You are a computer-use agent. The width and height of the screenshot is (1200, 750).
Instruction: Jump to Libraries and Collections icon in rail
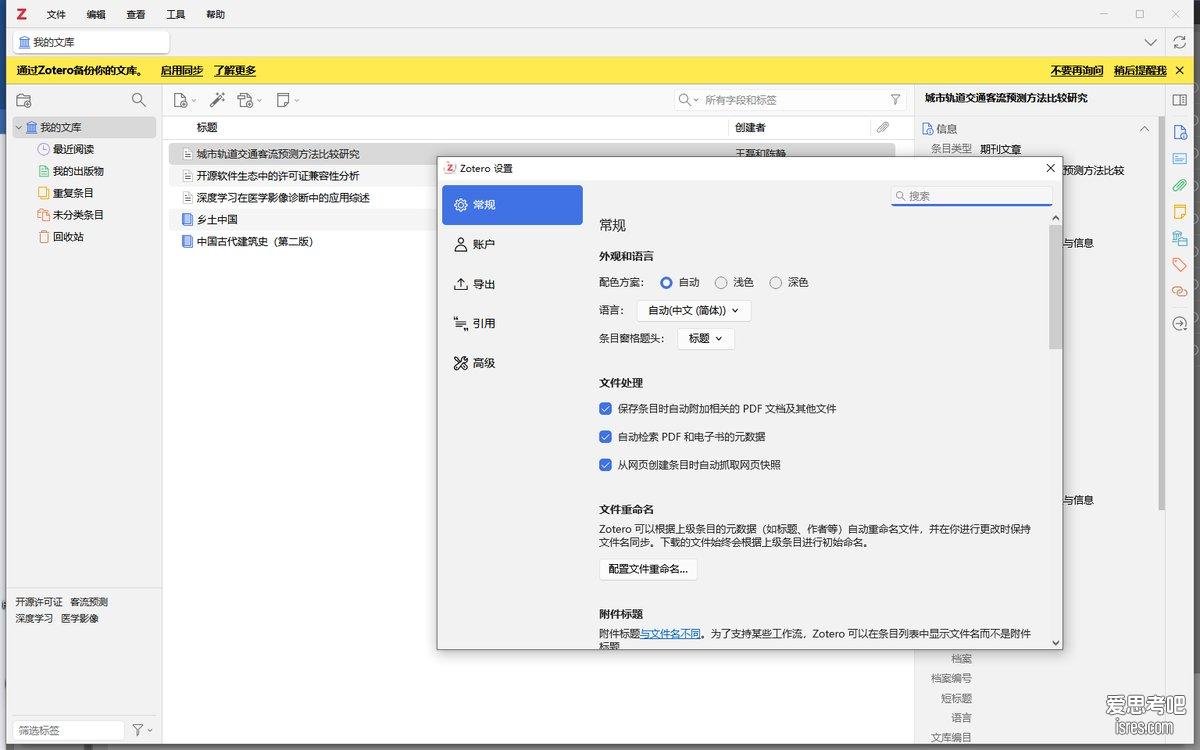pos(1180,238)
